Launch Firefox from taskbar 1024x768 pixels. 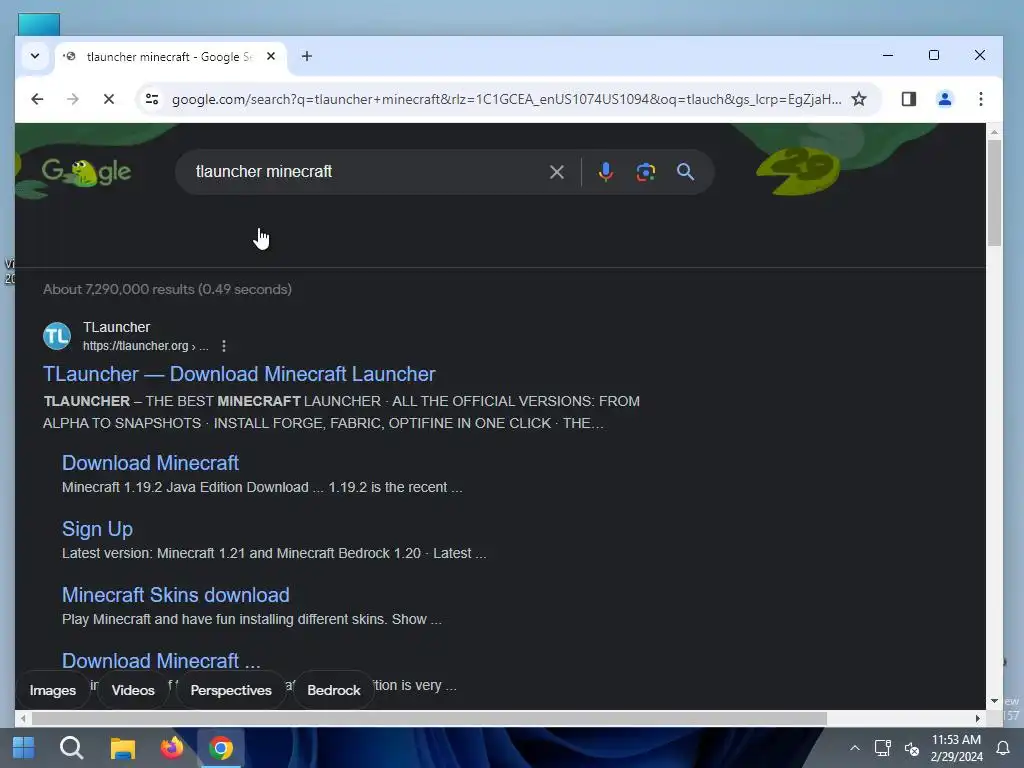coord(172,748)
